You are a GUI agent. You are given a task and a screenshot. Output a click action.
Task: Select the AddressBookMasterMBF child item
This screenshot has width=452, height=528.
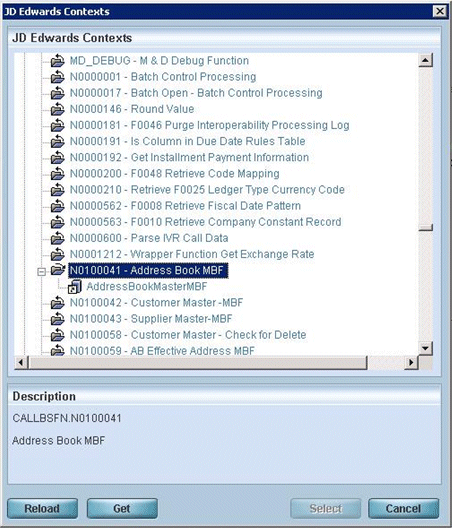tap(147, 287)
